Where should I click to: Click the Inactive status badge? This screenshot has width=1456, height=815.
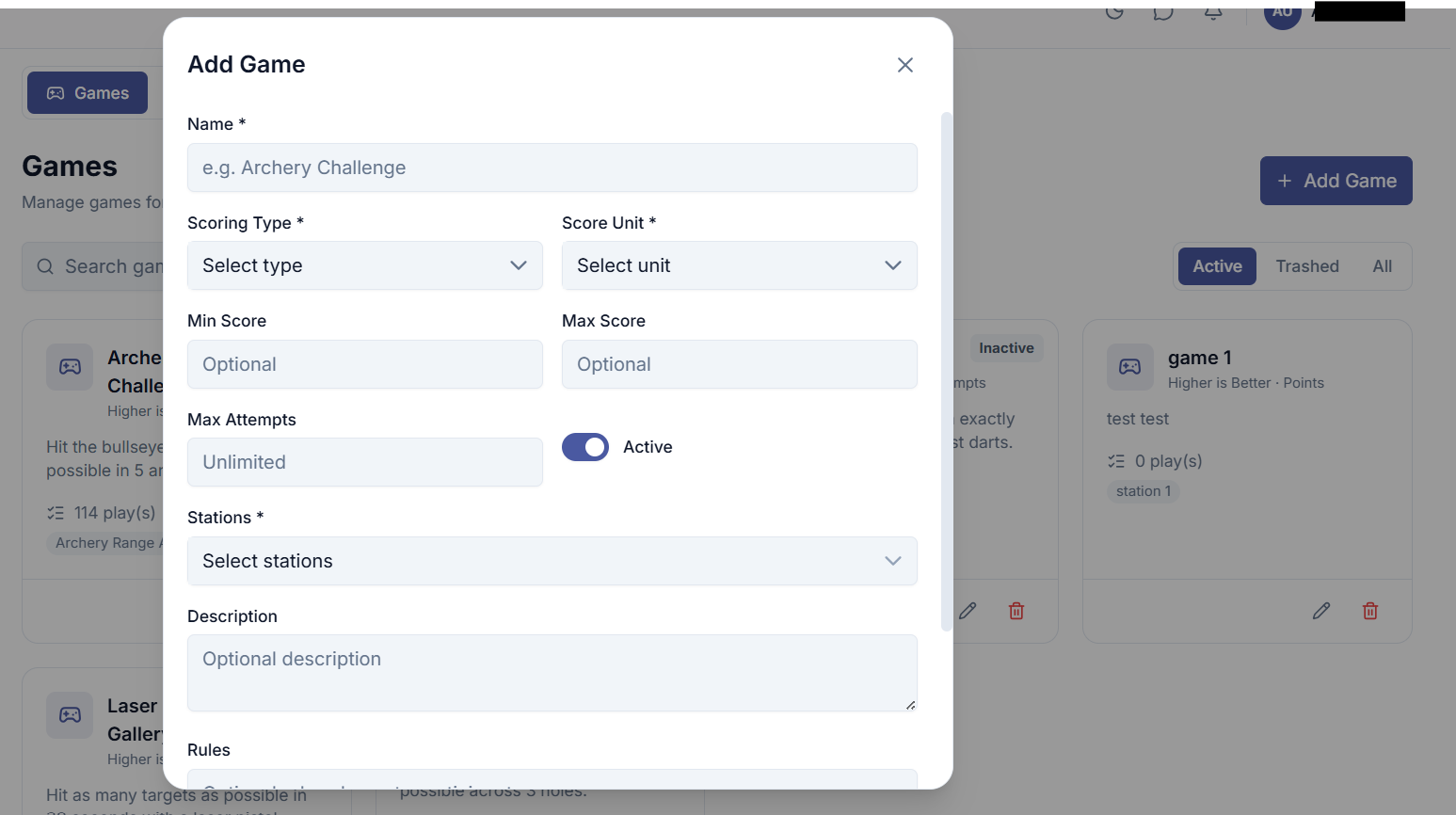[x=1006, y=348]
